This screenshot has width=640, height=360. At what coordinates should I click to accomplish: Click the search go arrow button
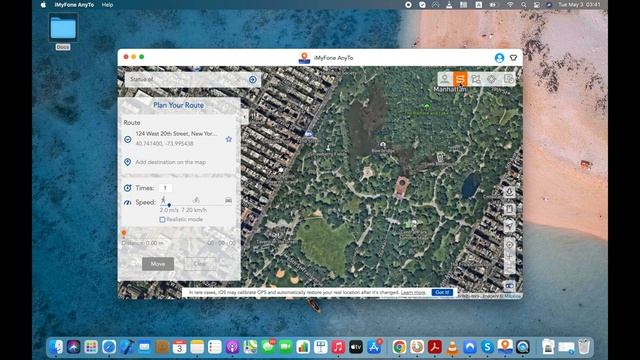pyautogui.click(x=253, y=79)
